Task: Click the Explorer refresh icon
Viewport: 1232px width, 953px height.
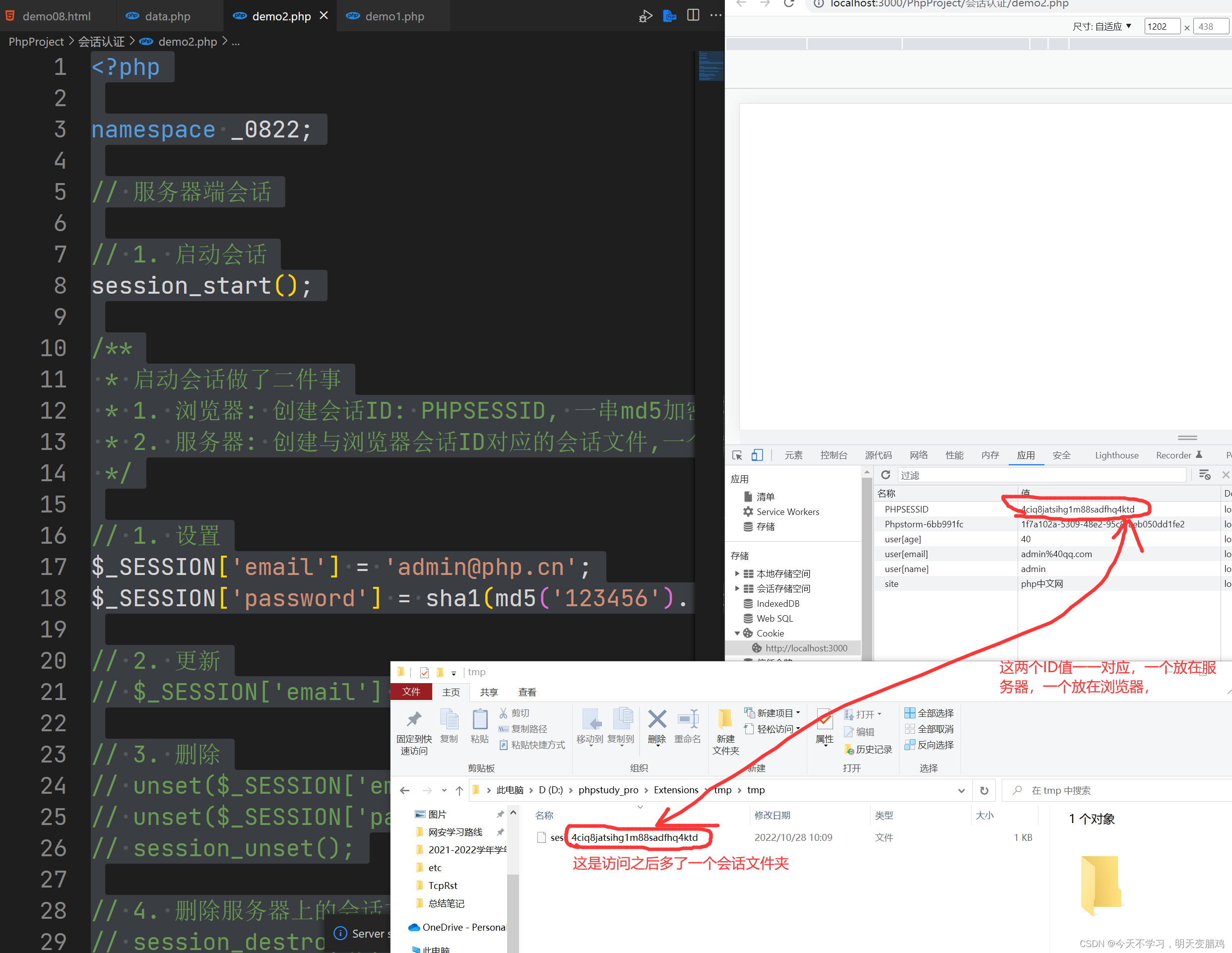Action: 984,790
